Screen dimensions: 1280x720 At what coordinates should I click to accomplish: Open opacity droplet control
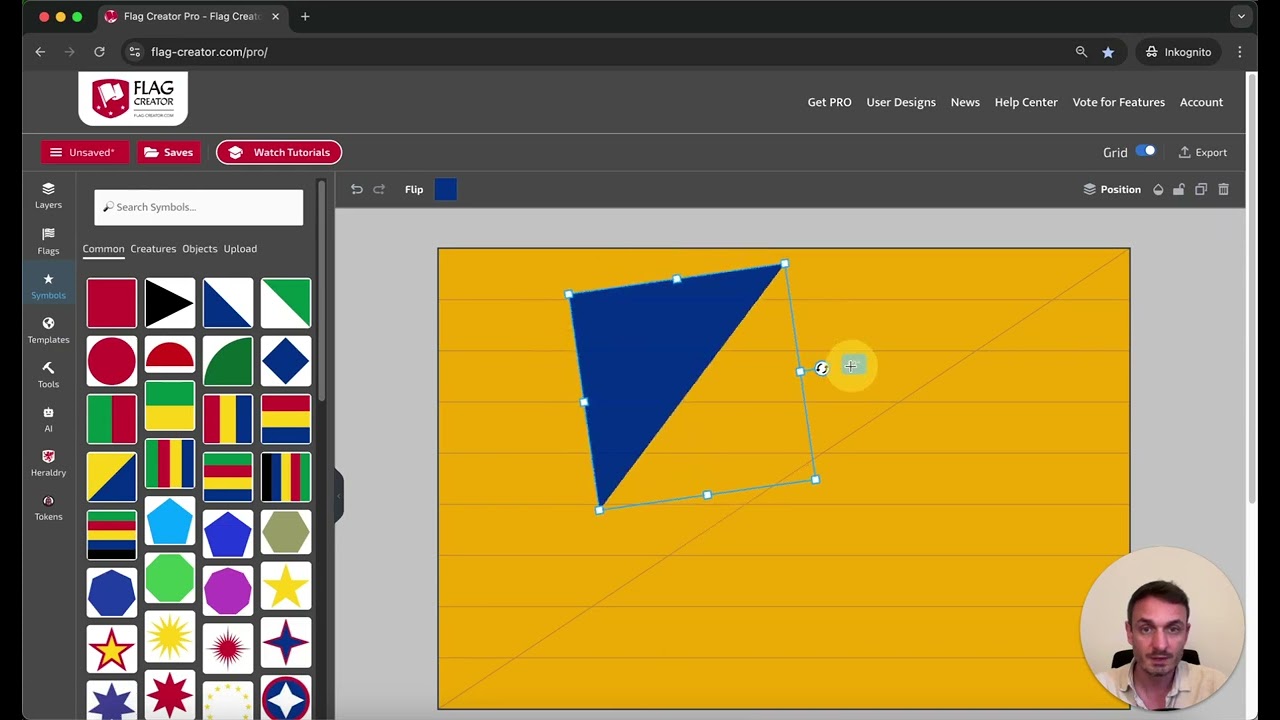[1158, 189]
